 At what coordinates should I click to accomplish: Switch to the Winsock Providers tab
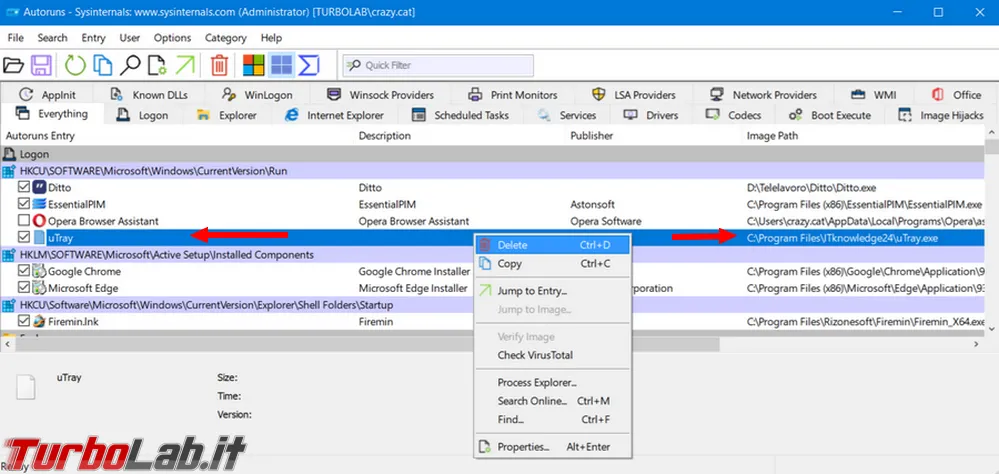point(380,95)
